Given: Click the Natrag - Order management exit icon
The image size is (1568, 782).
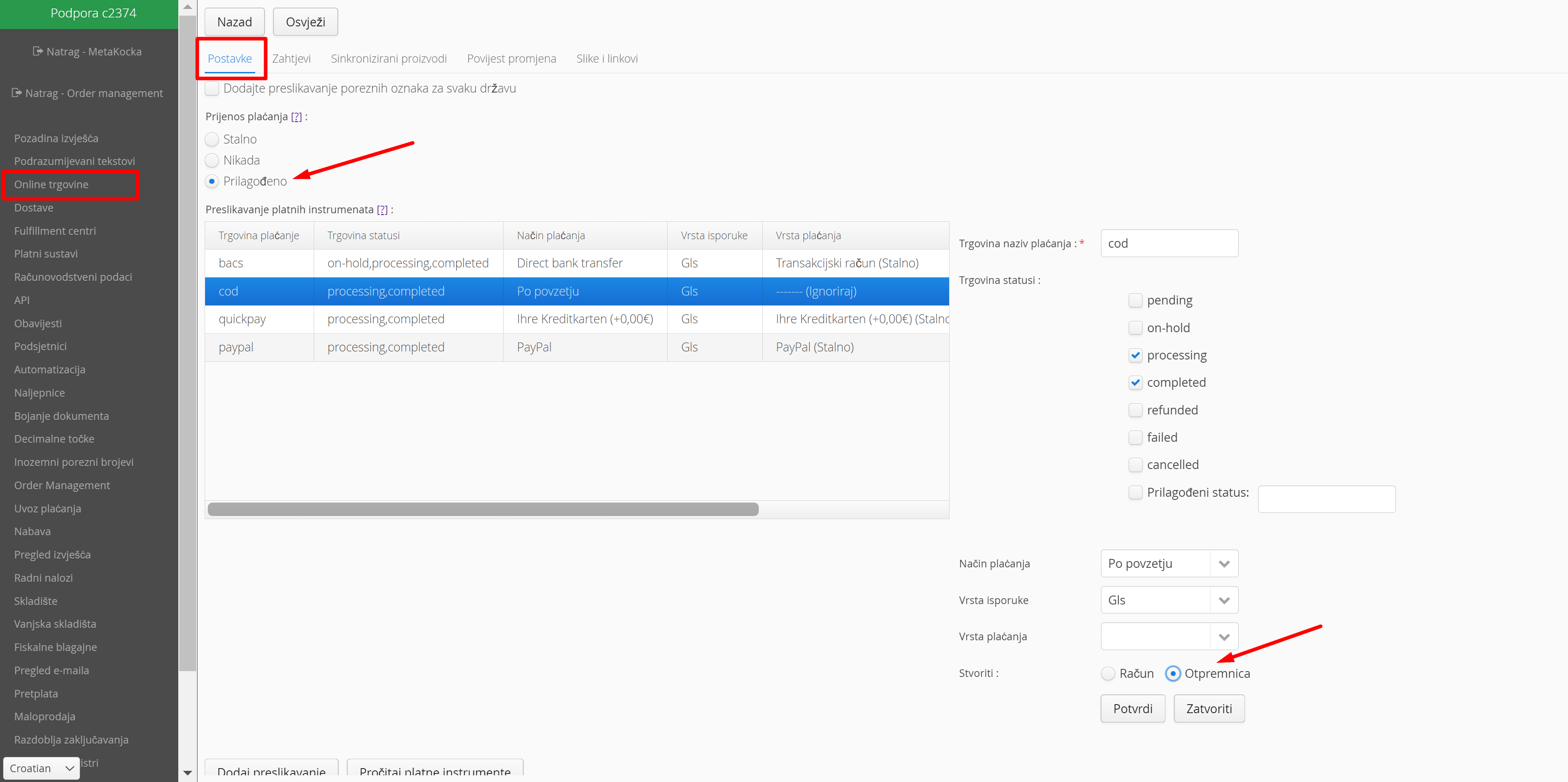Looking at the screenshot, I should [17, 93].
